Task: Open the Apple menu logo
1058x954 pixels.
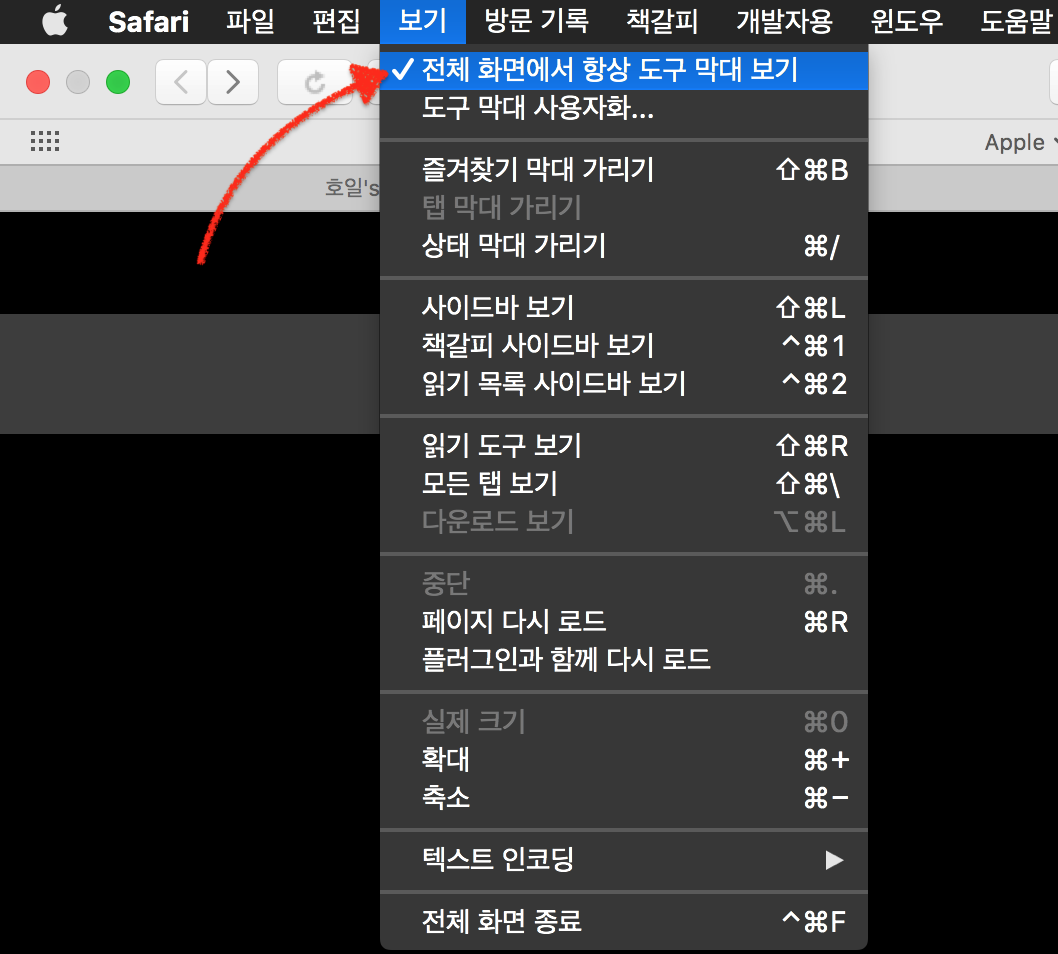Action: 55,20
